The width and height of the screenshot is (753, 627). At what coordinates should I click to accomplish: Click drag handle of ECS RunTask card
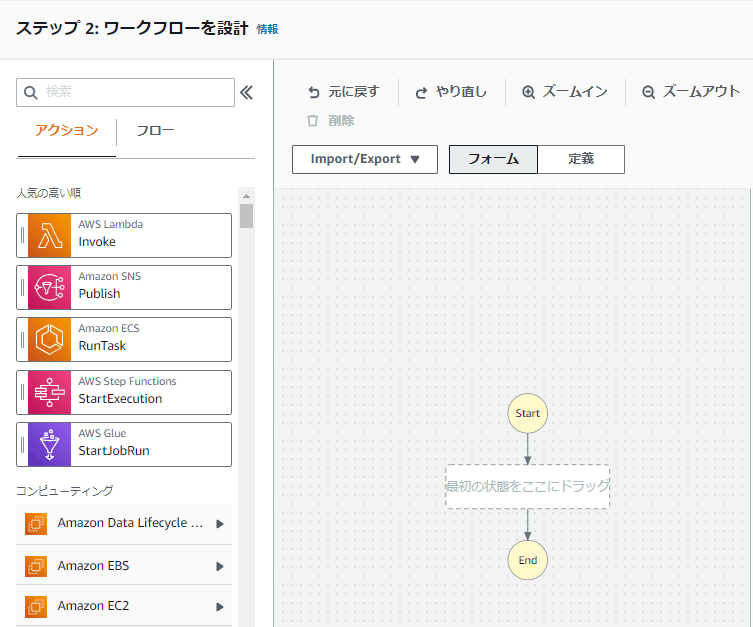[x=22, y=339]
